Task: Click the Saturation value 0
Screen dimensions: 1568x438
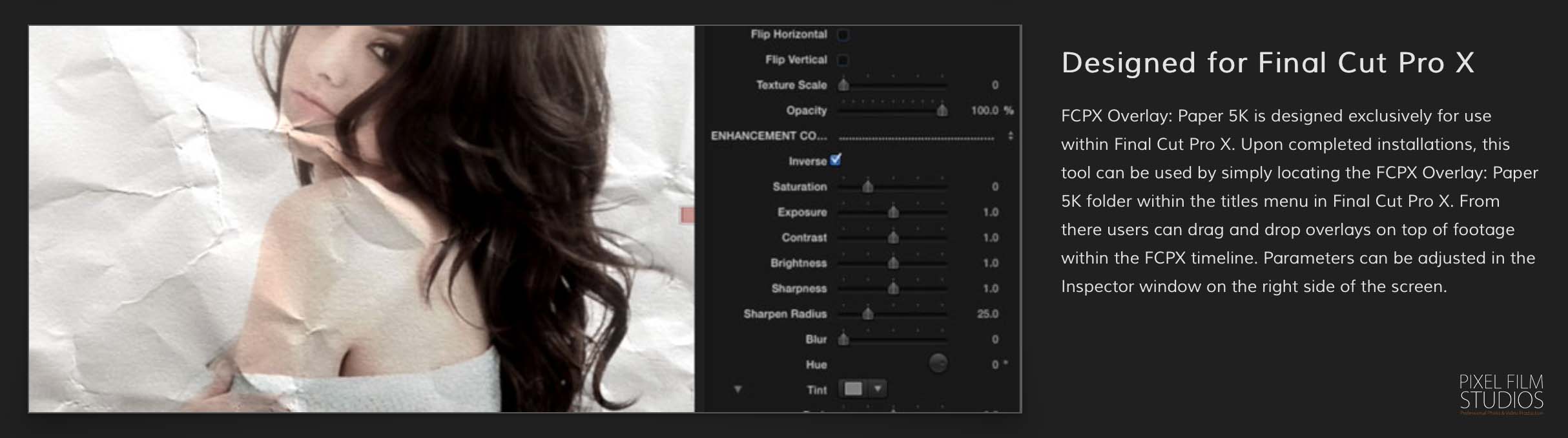Action: 995,187
